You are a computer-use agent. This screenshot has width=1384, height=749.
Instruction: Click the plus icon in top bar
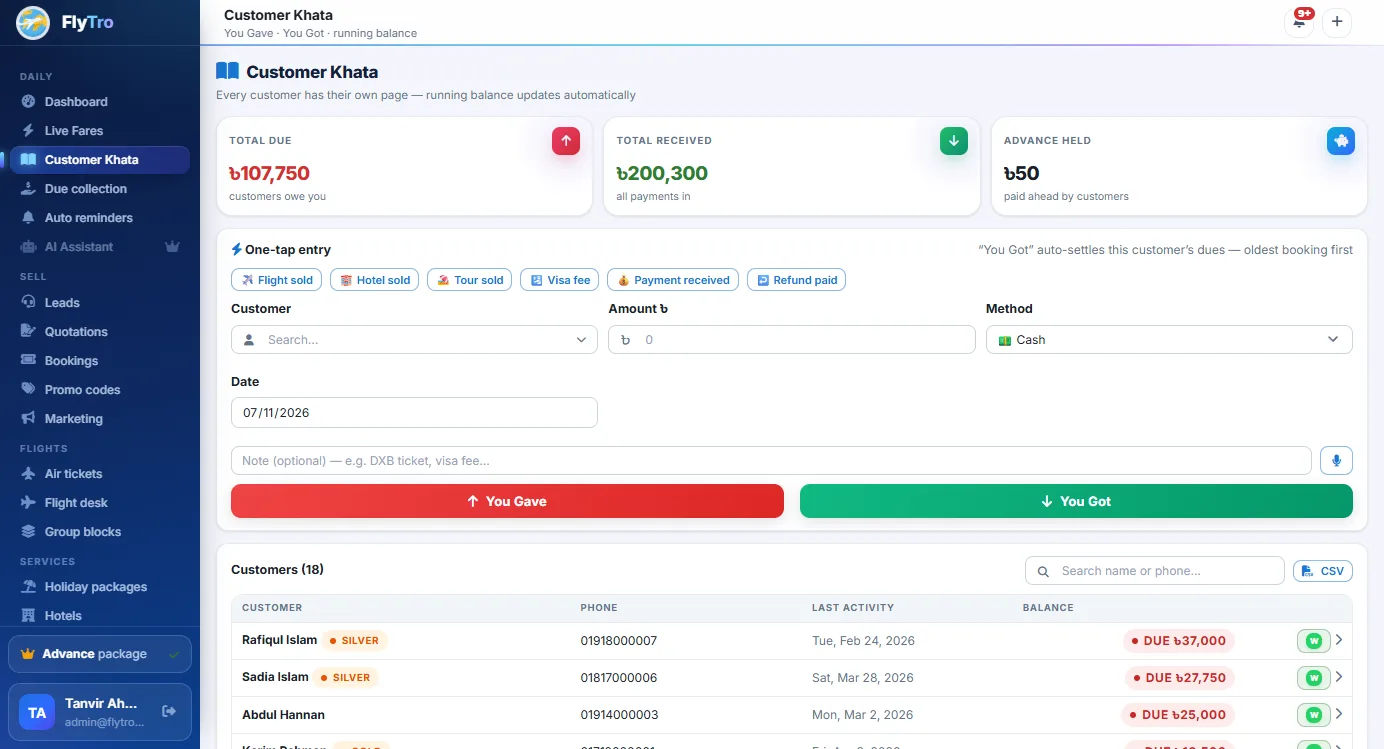[x=1337, y=22]
